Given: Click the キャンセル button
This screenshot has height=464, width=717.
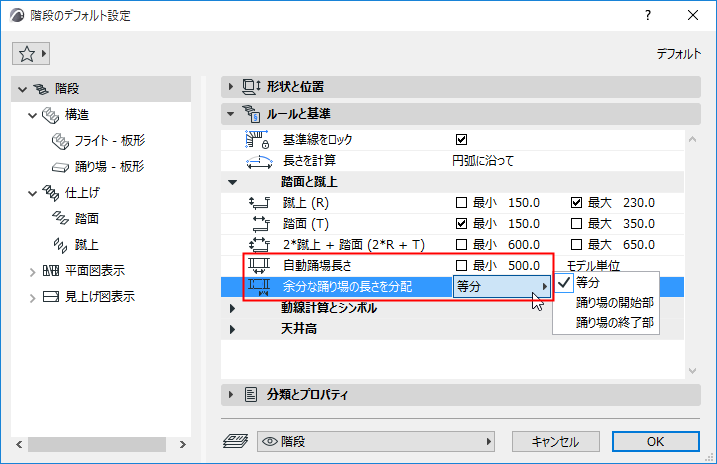Looking at the screenshot, I should point(556,442).
